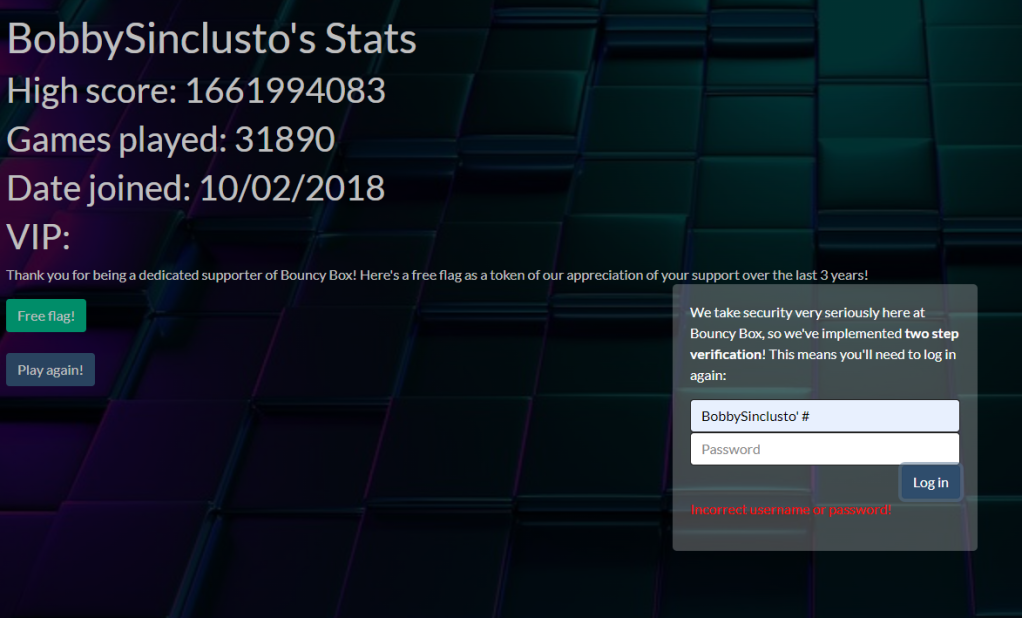Clear the Password field by clicking it

pos(824,449)
